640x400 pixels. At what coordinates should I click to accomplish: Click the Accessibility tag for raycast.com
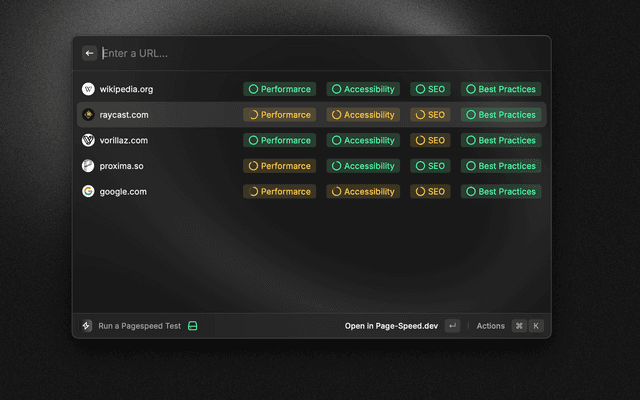[x=363, y=115]
